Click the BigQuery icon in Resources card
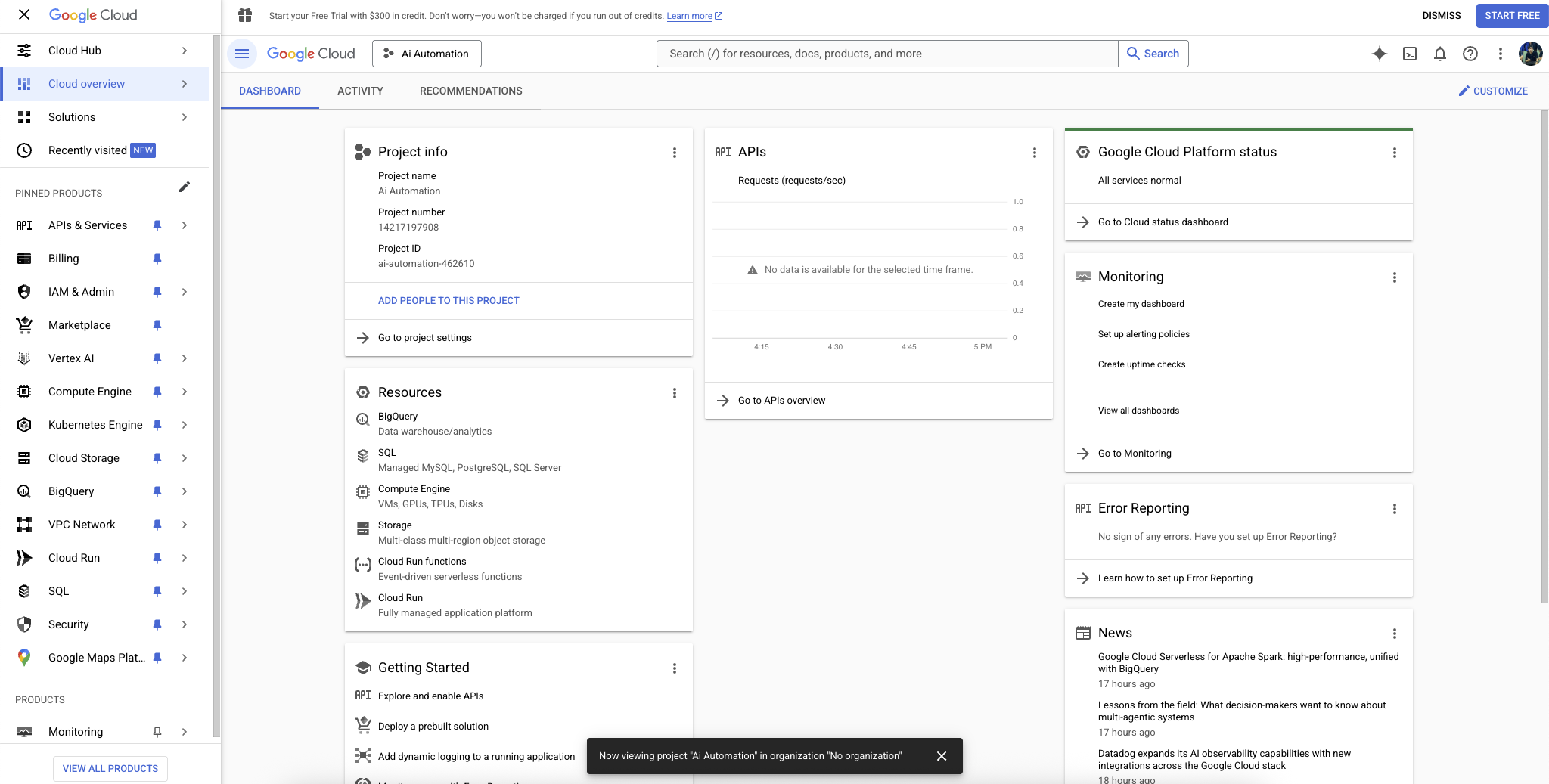This screenshot has width=1549, height=784. (x=363, y=420)
